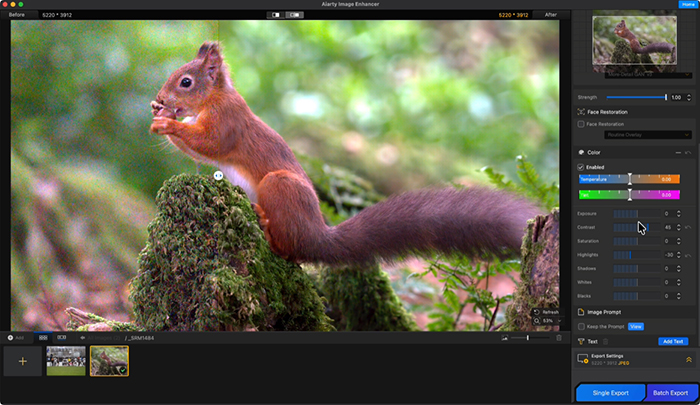Uncheck the Color Enabled checkbox

[582, 167]
